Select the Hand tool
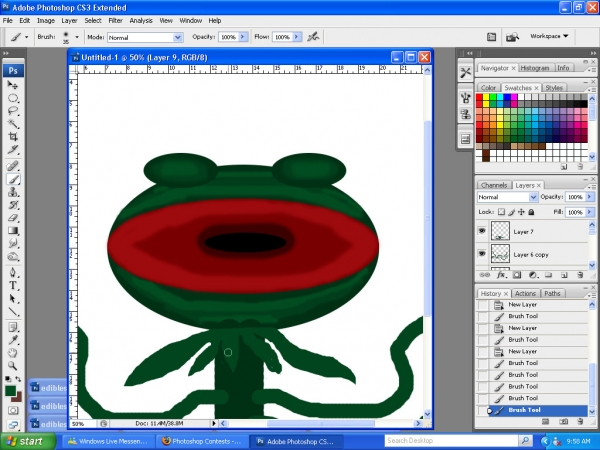Viewport: 600px width, 450px height. [13, 353]
